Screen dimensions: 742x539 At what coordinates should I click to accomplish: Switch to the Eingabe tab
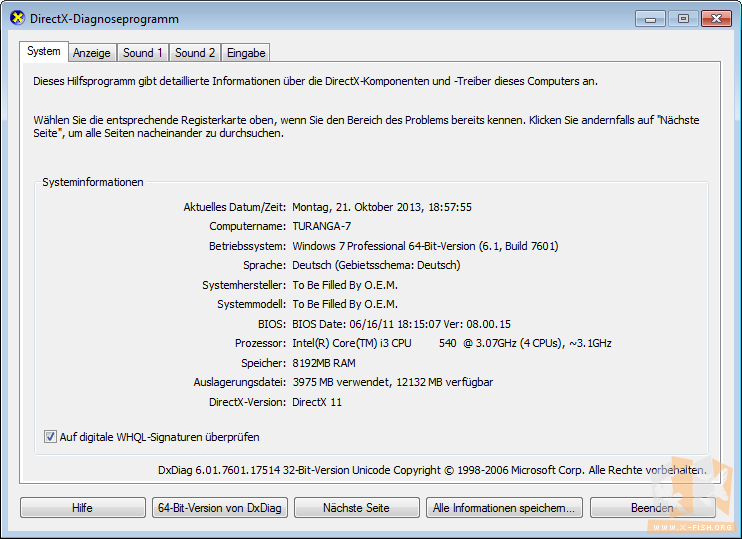[x=246, y=53]
